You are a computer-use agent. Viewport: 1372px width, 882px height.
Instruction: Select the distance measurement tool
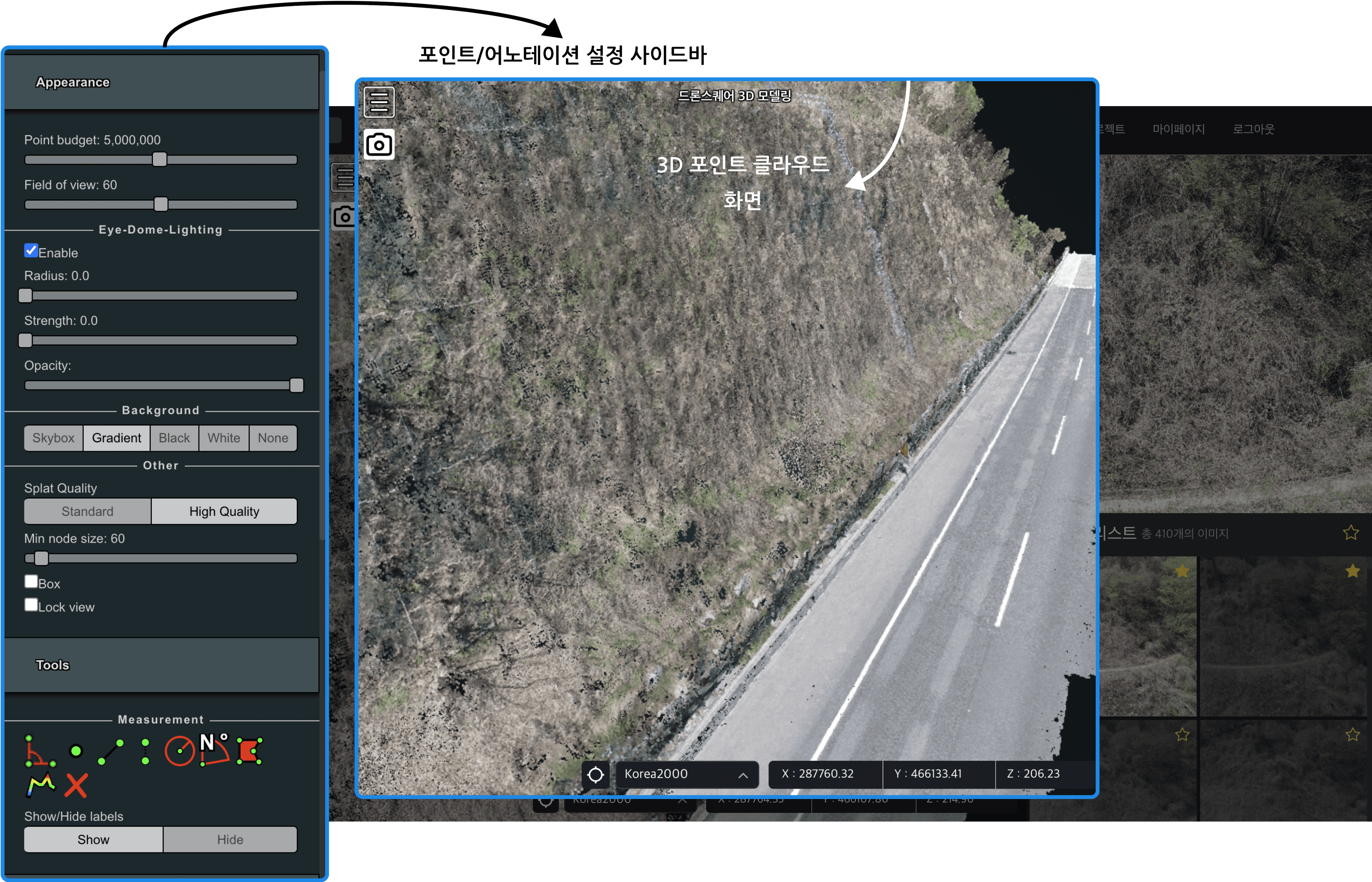click(110, 751)
